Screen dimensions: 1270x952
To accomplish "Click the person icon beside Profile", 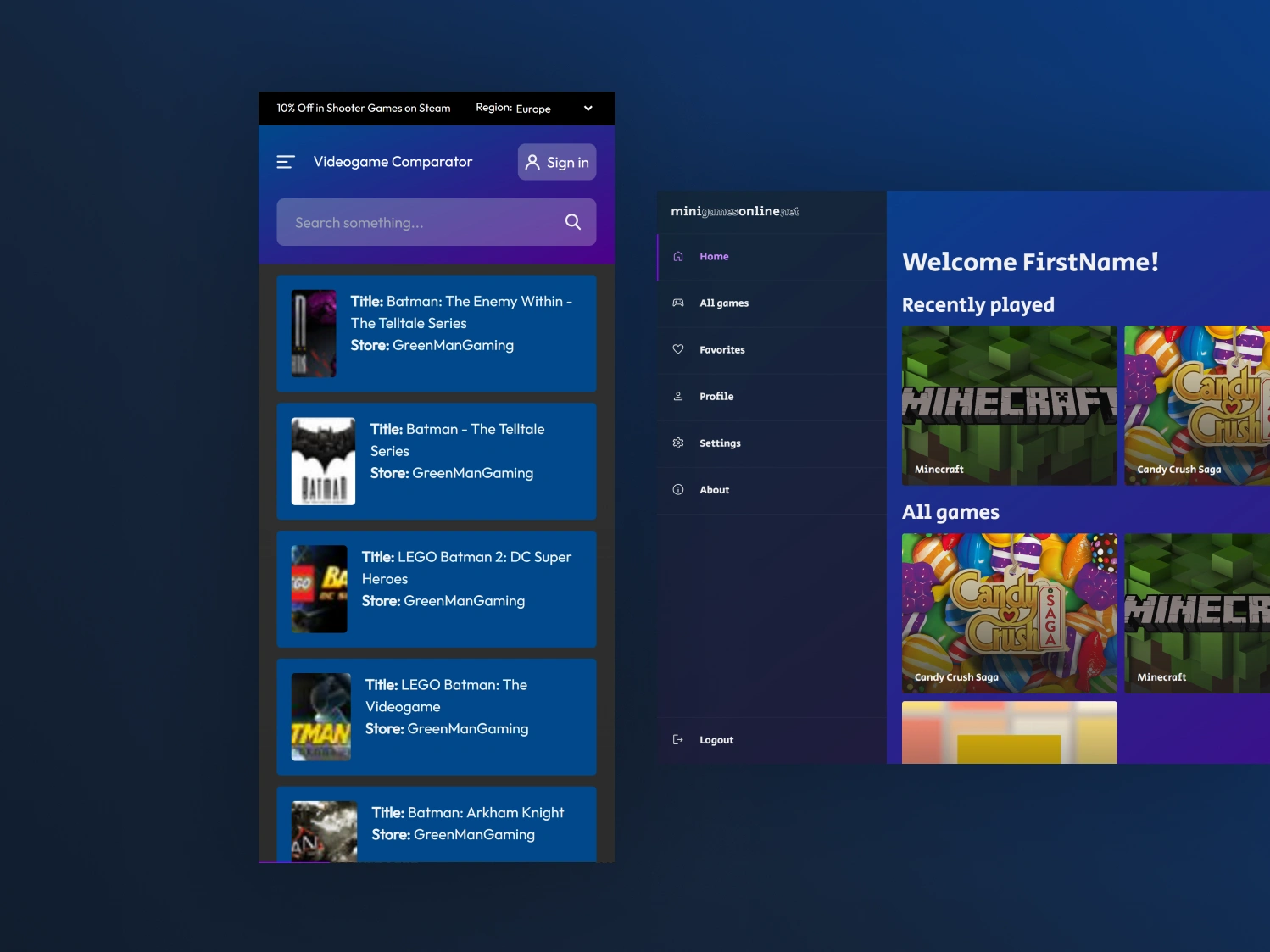I will pos(678,397).
